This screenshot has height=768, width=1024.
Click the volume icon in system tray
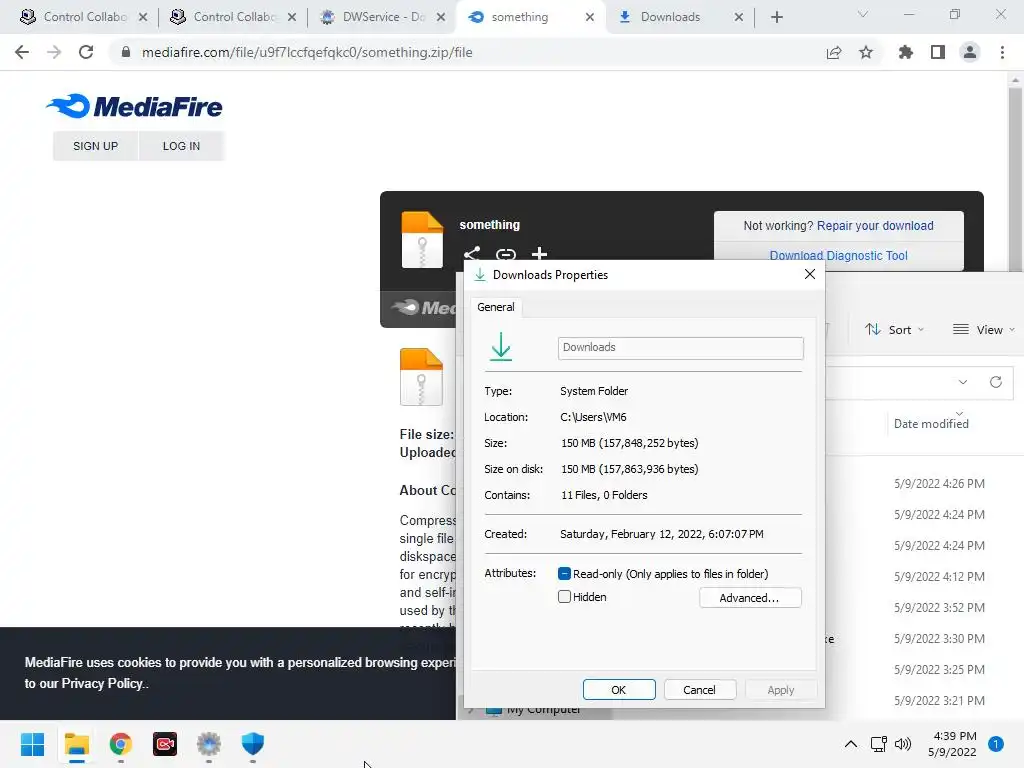903,744
